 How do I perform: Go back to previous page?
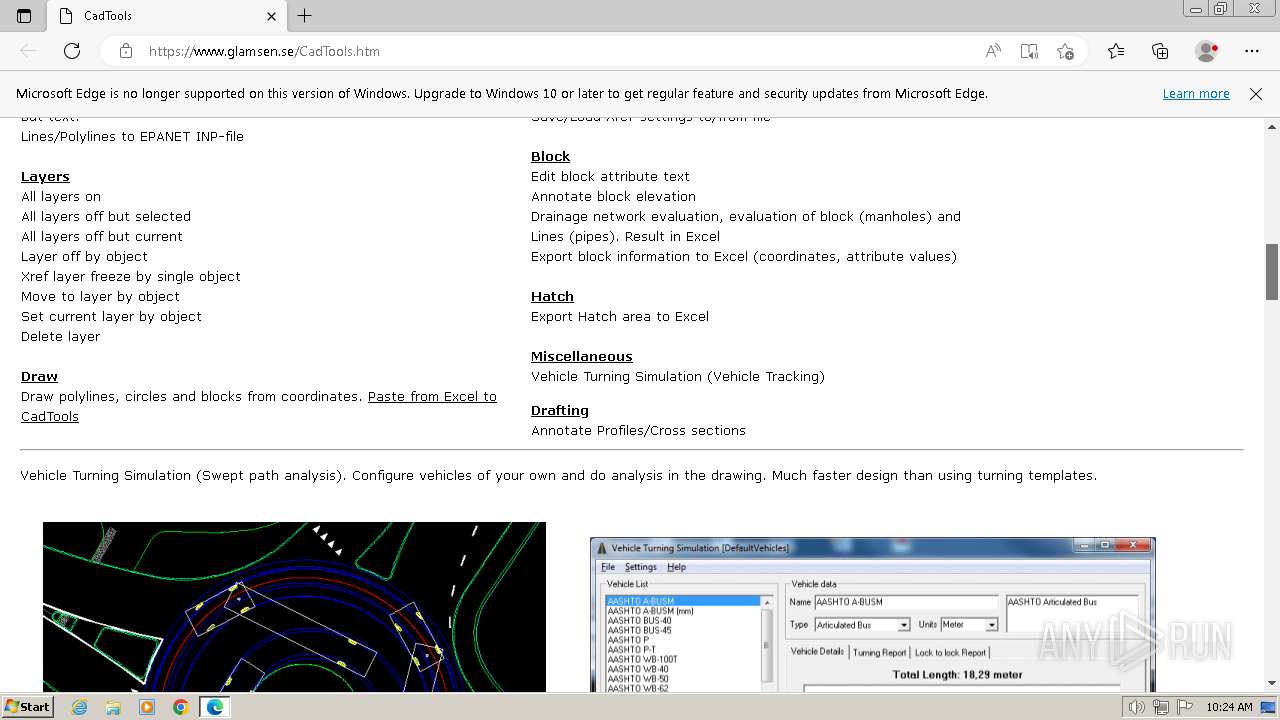coord(28,51)
